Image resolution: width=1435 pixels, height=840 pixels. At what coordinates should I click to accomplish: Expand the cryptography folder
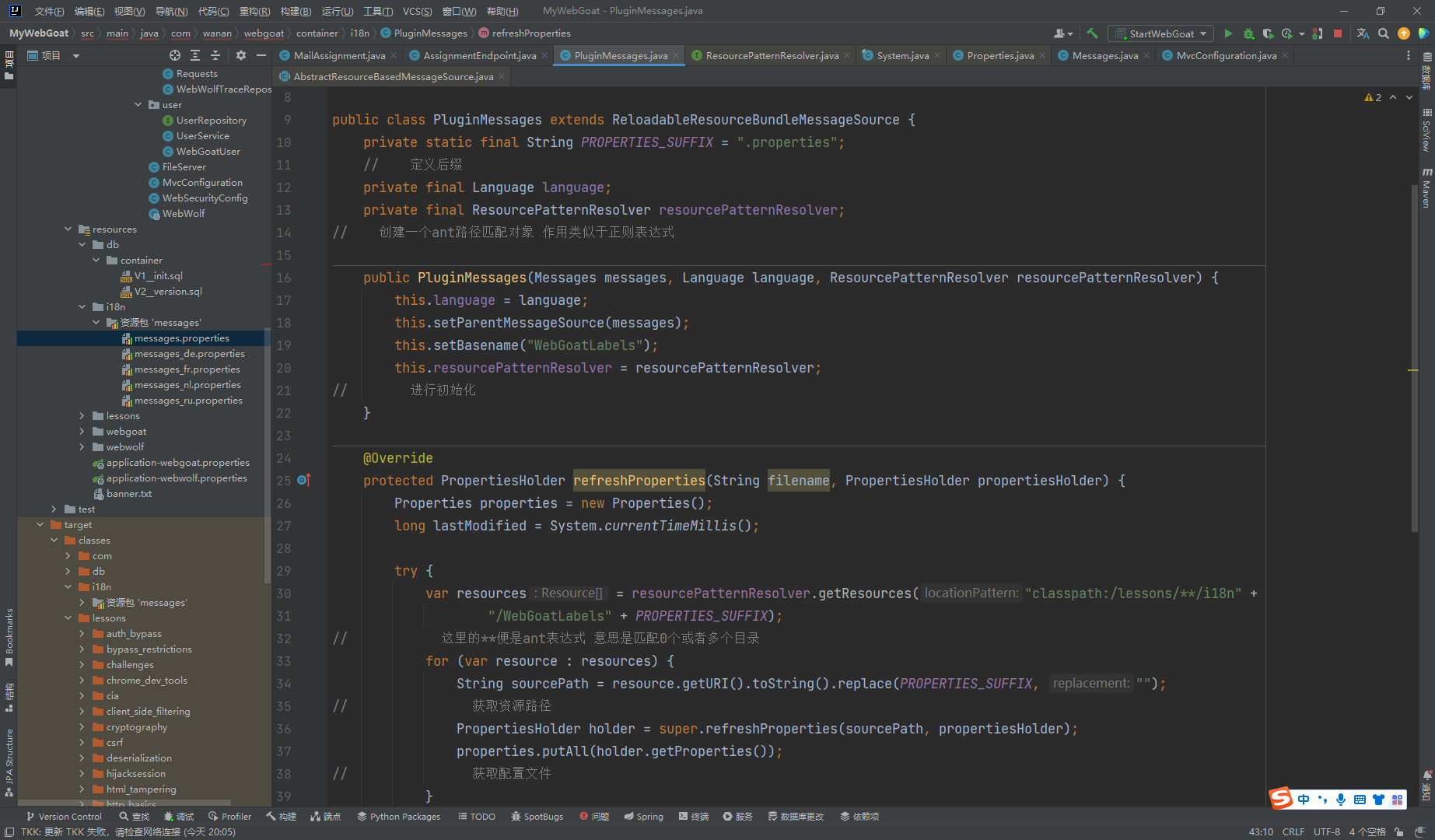pyautogui.click(x=82, y=727)
